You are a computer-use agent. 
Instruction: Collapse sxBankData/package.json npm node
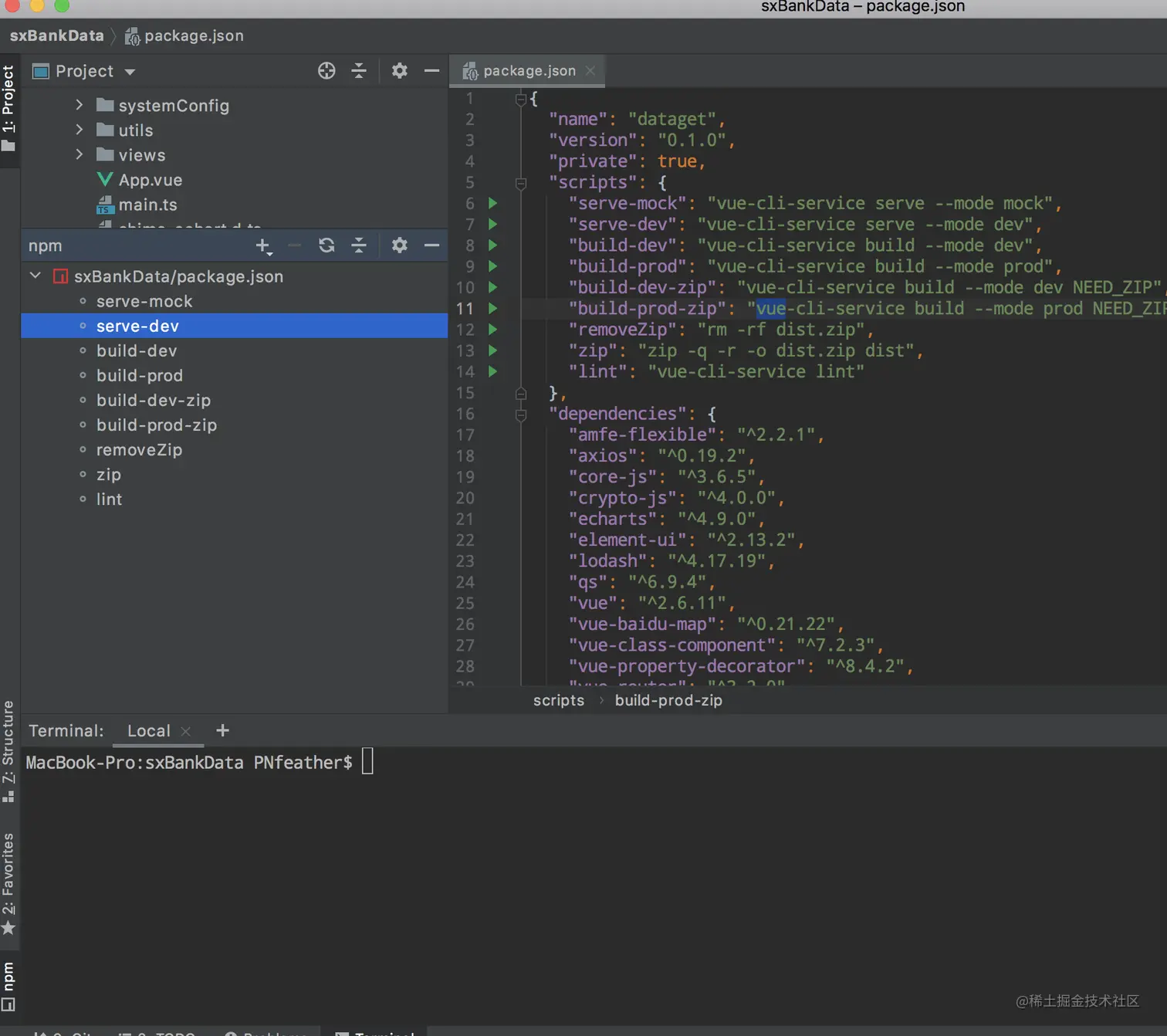(36, 276)
